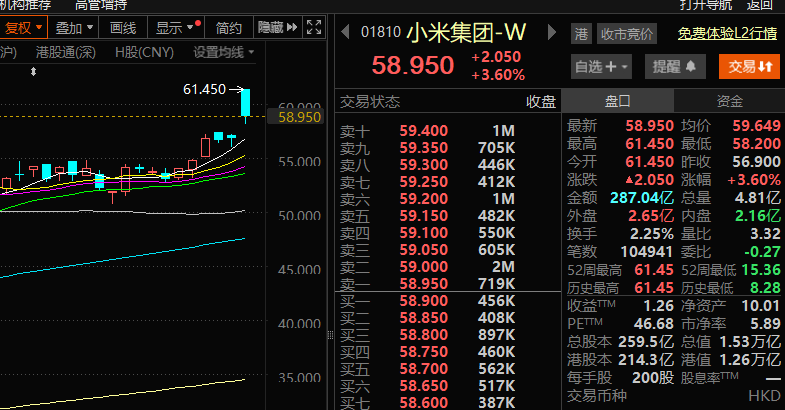785x410 pixels.
Task: Select 卖十 row at 59.400
Action: (448, 131)
